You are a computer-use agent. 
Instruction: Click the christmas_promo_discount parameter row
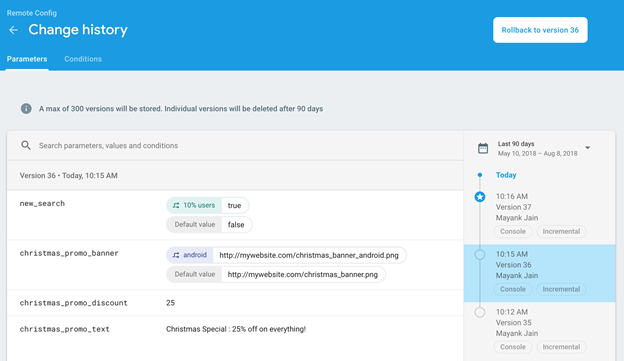click(235, 303)
